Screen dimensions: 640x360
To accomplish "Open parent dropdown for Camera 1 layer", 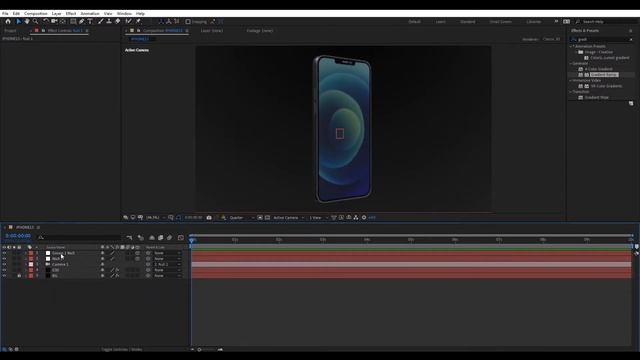I will [x=167, y=264].
